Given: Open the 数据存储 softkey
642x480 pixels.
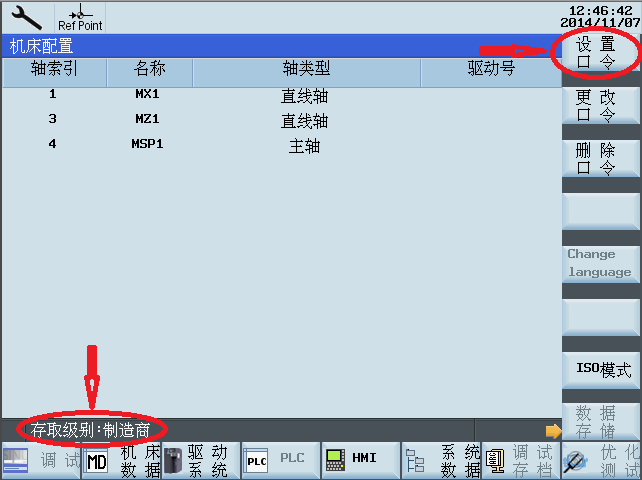Looking at the screenshot, I should tap(600, 421).
